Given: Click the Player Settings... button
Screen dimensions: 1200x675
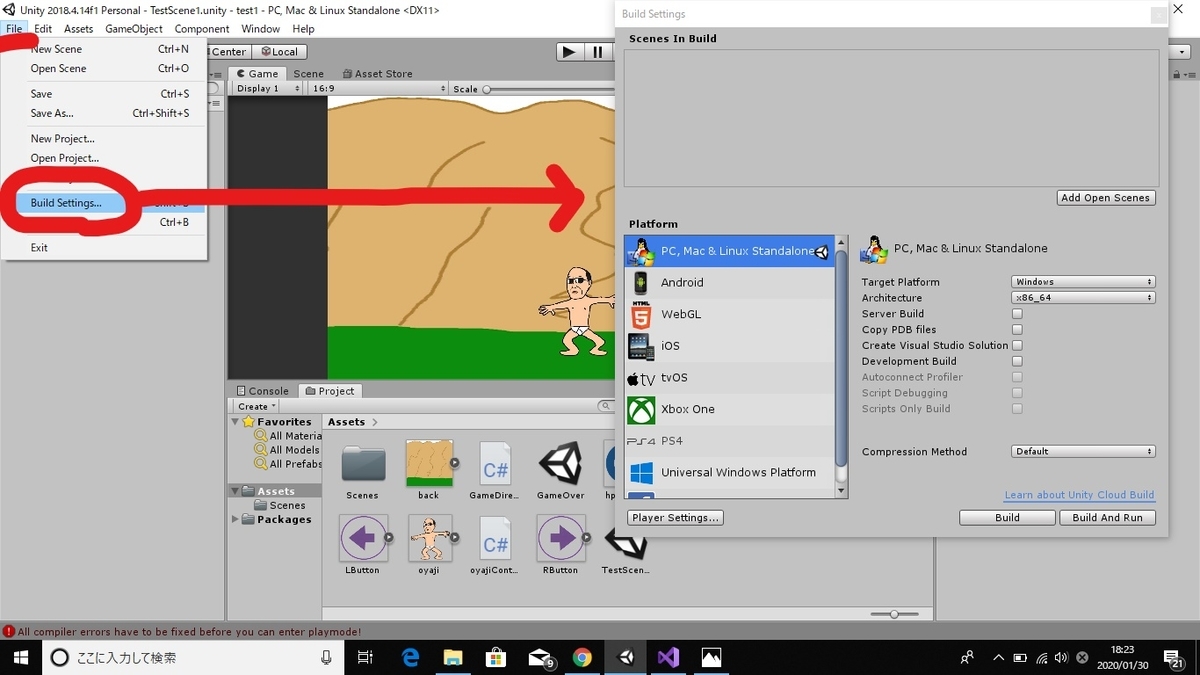Looking at the screenshot, I should [675, 518].
